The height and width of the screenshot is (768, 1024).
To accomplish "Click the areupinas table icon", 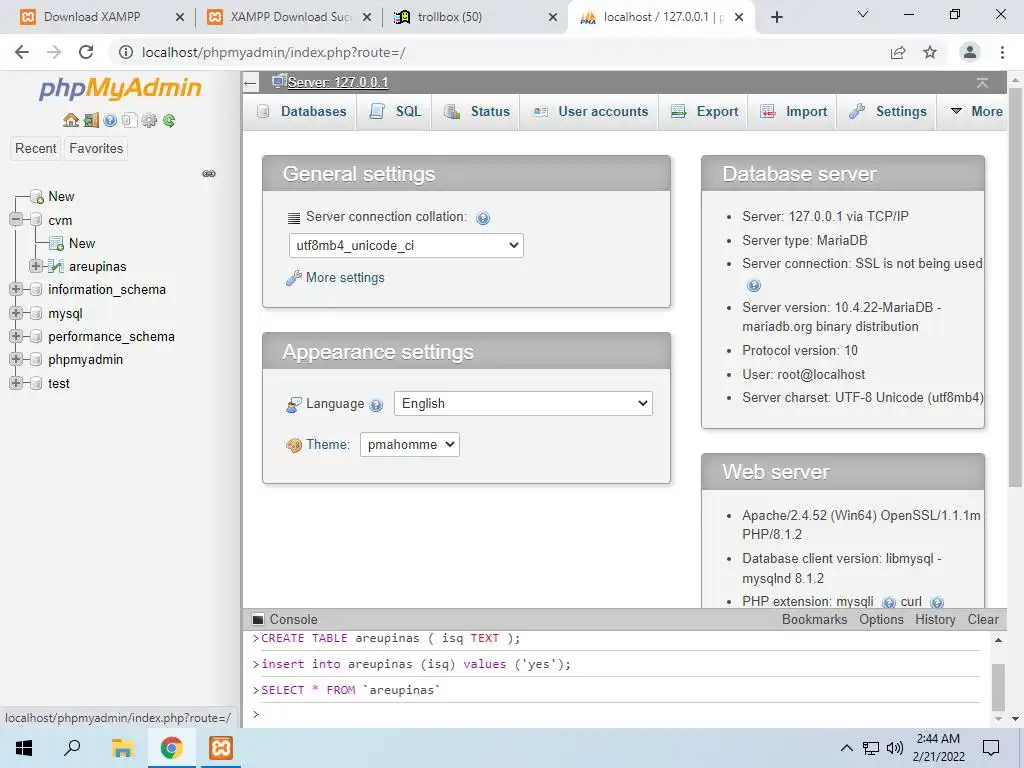I will click(57, 266).
